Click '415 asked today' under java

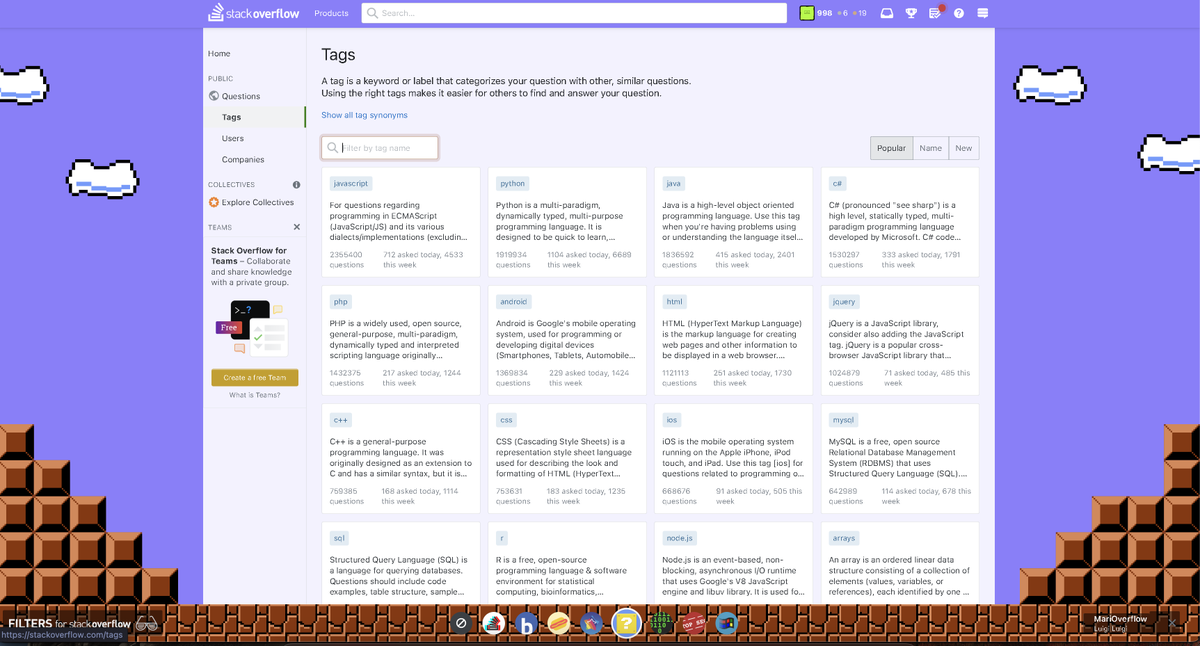[743, 255]
